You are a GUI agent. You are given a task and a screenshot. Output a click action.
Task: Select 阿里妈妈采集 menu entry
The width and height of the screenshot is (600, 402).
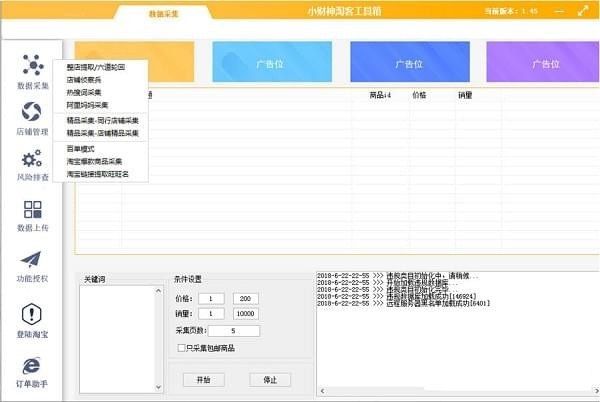(87, 105)
